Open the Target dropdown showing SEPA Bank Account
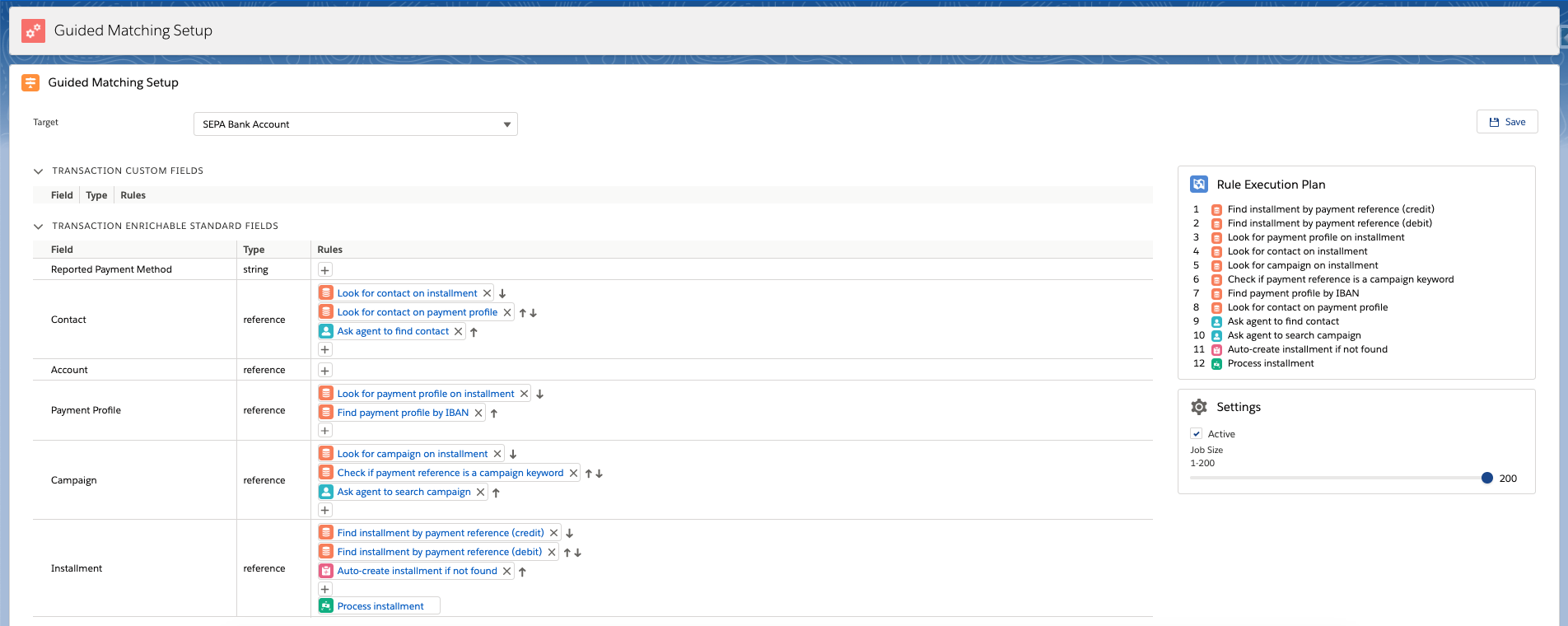This screenshot has height=626, width=1568. click(355, 124)
